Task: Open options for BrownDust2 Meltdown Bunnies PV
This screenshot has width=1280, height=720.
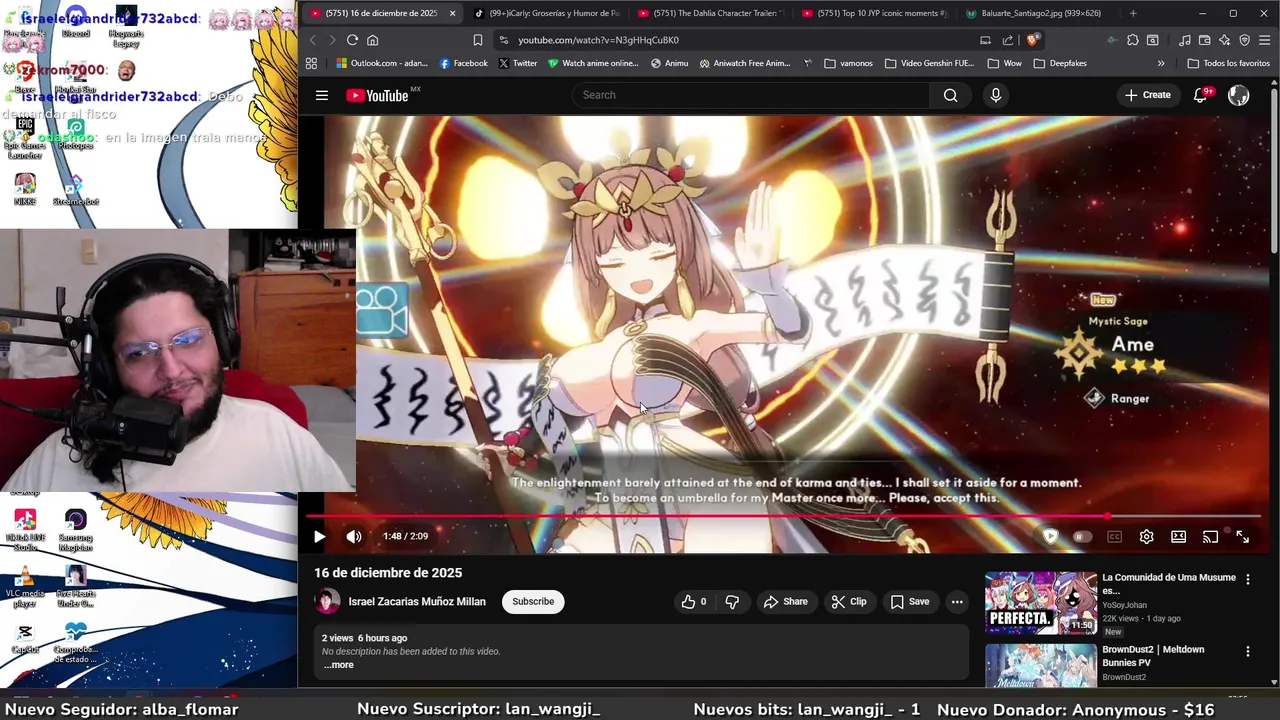Action: click(x=1247, y=651)
